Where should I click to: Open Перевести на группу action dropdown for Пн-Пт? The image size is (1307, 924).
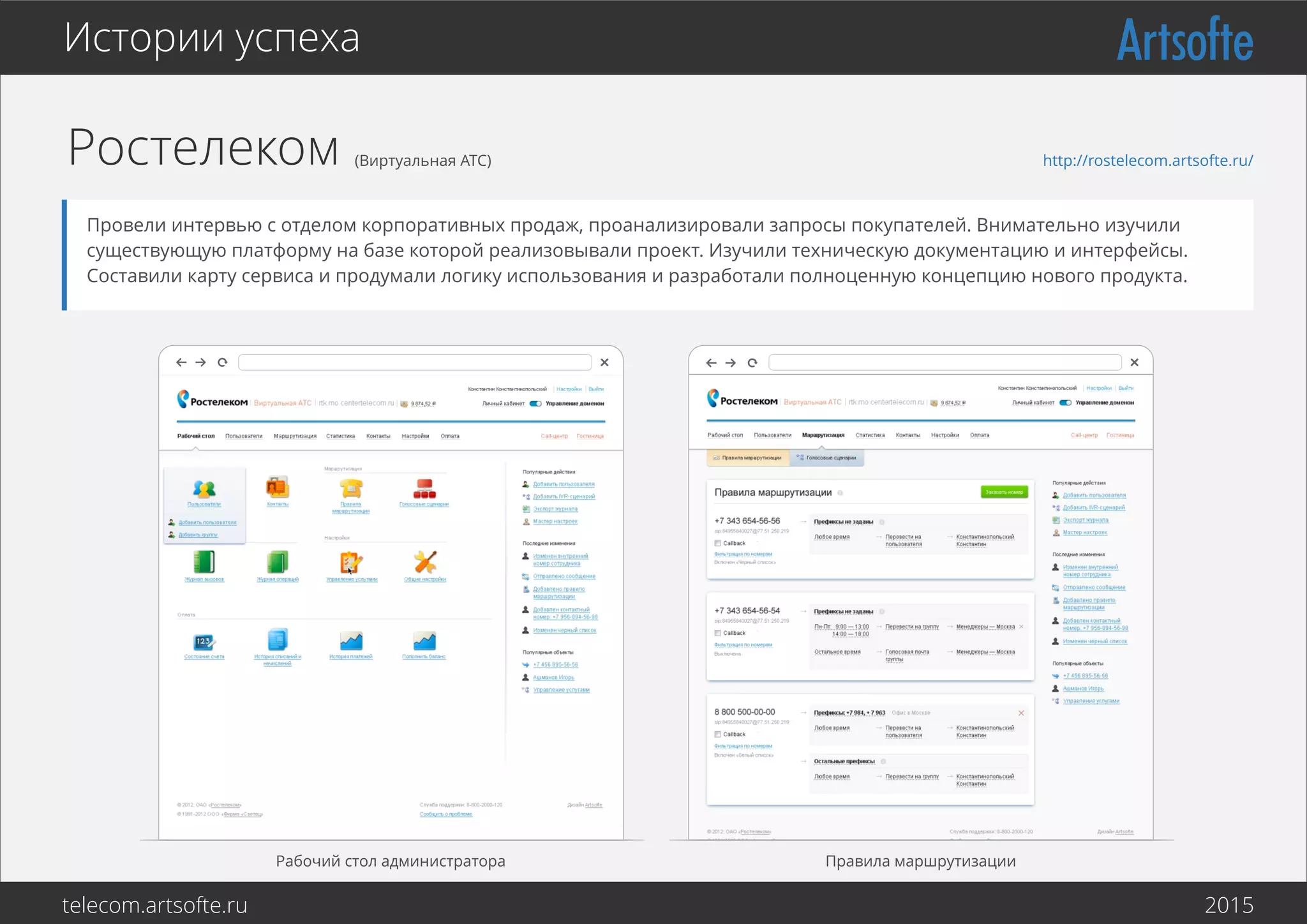click(912, 627)
